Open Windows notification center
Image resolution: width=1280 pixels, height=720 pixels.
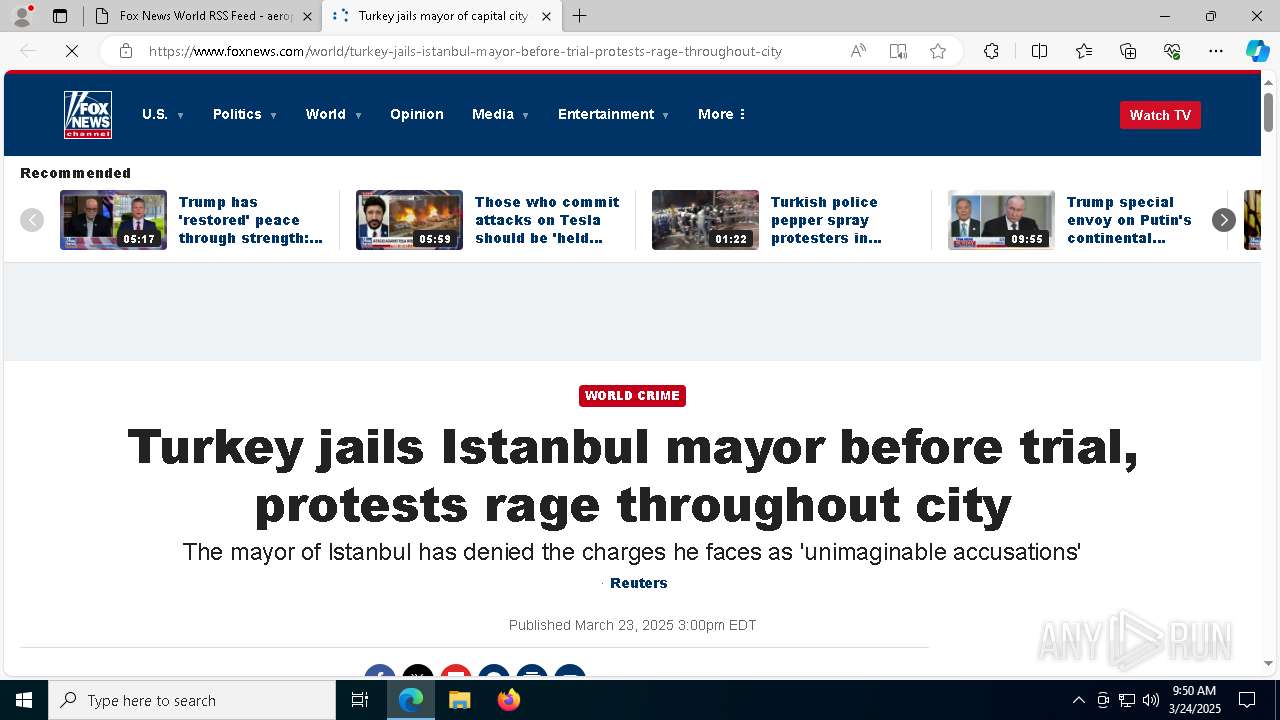[1247, 700]
